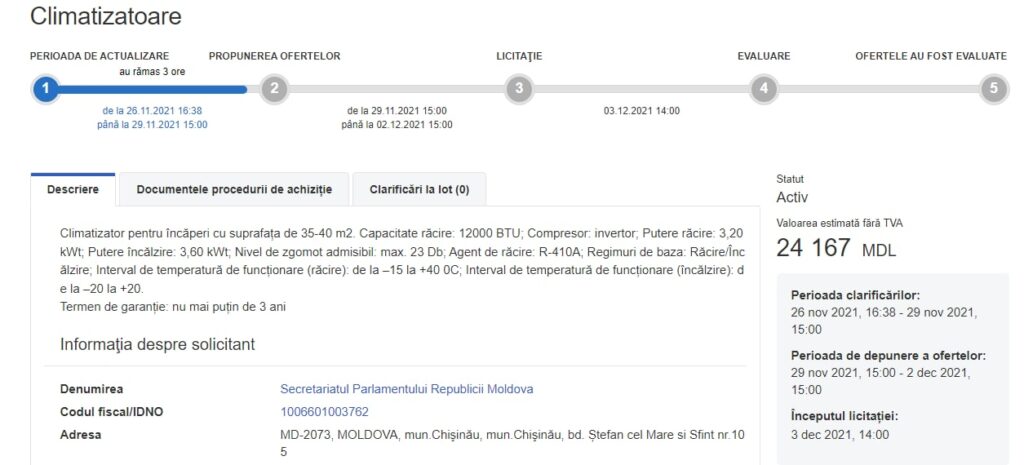Click the Perioada de actualizare stage label
Image resolution: width=1024 pixels, height=465 pixels.
click(x=99, y=56)
